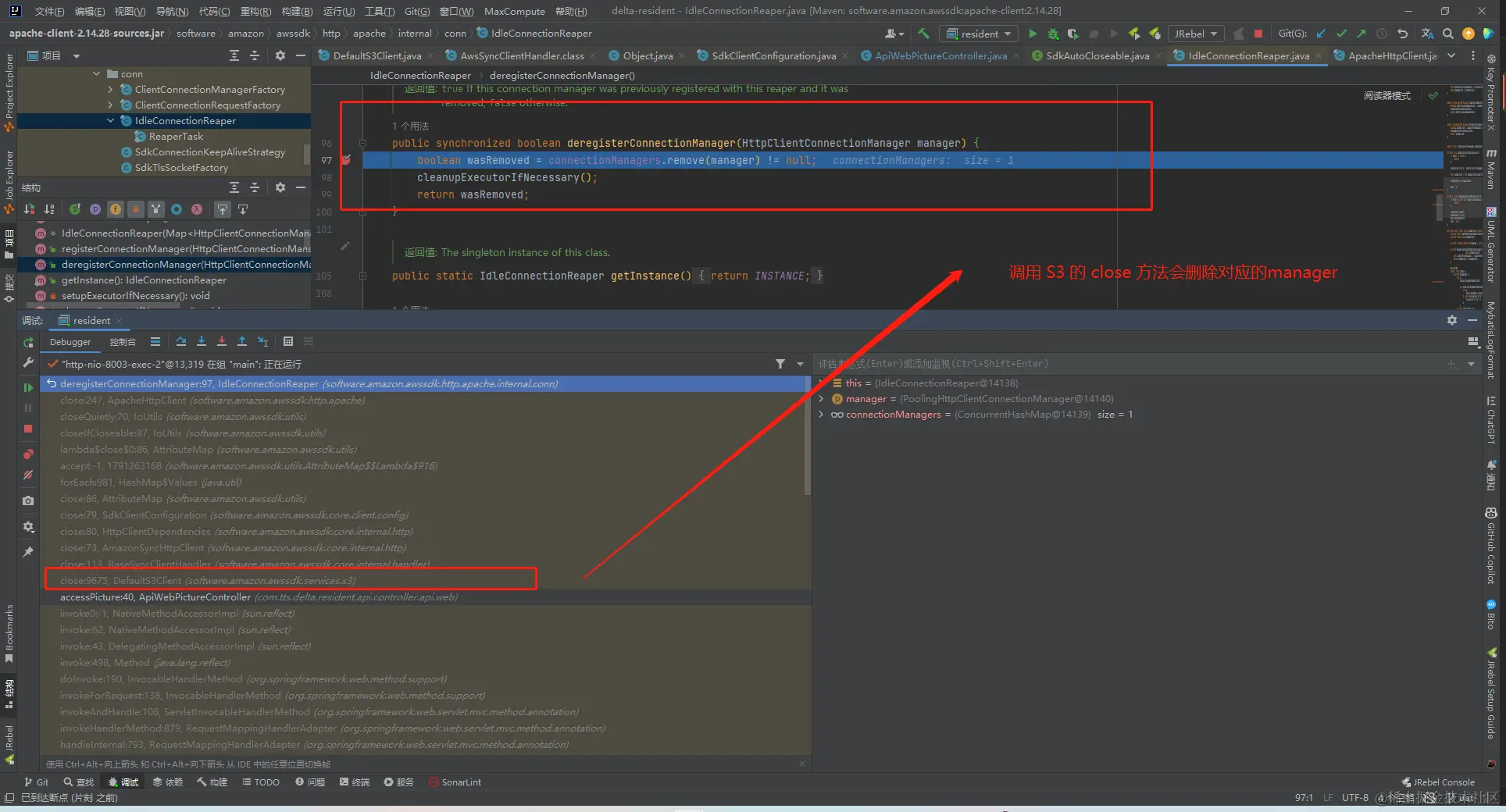This screenshot has width=1506, height=812.
Task: Toggle Show non-public members lock icon
Action: pos(136,209)
